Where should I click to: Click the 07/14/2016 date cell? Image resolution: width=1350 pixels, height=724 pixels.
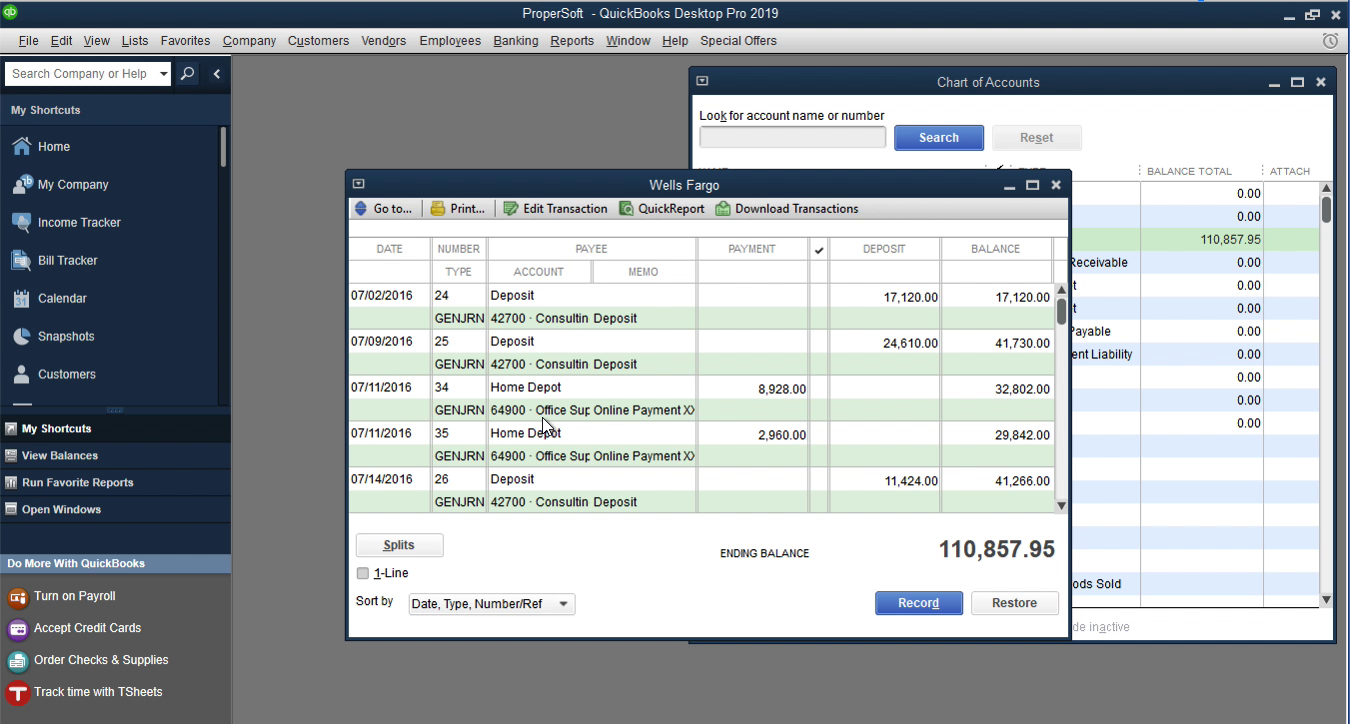(x=381, y=479)
